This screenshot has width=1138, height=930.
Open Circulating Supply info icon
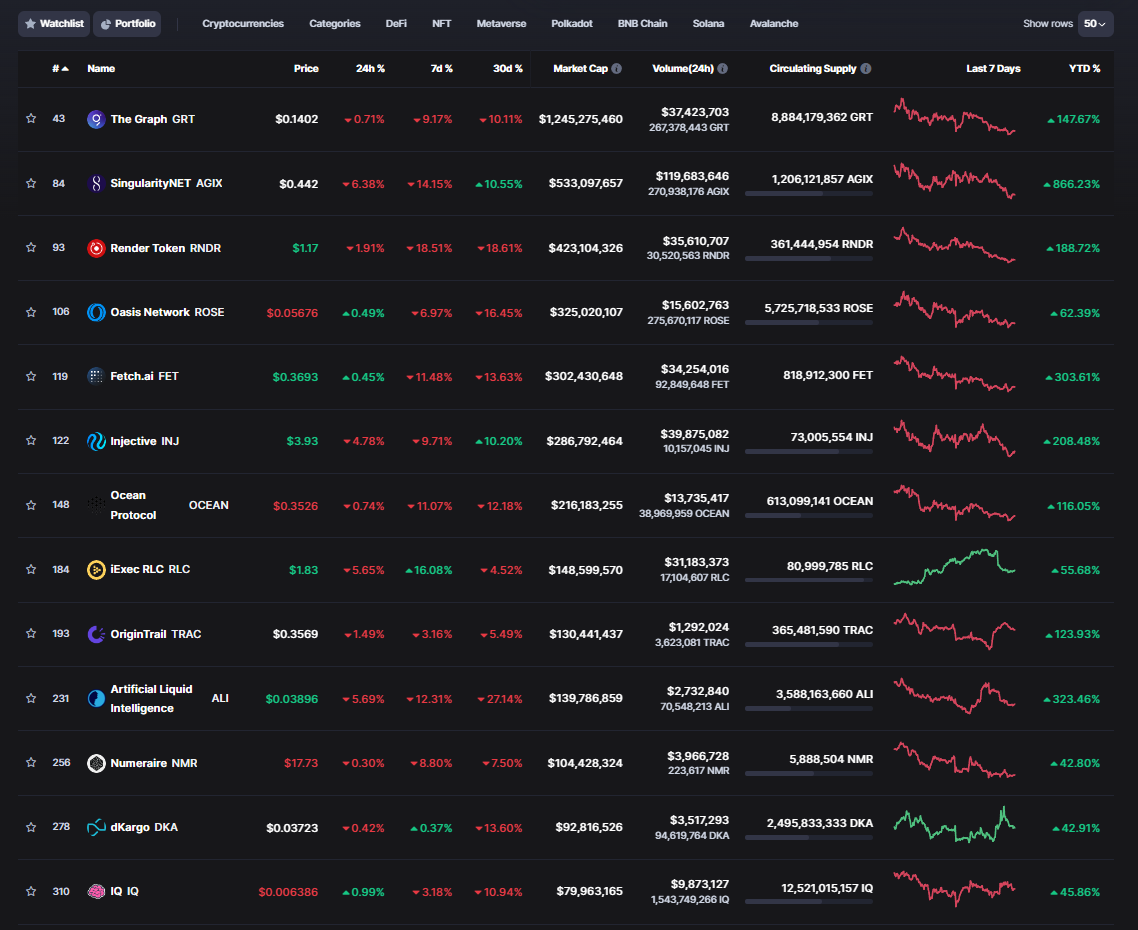point(866,68)
